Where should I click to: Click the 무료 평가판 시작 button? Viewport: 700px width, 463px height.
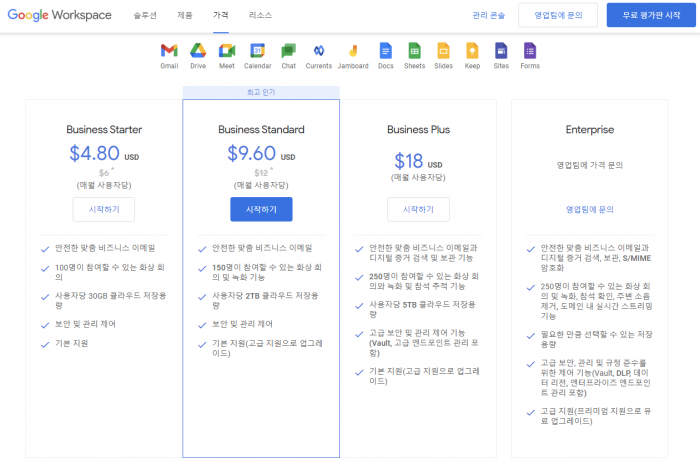pos(644,16)
